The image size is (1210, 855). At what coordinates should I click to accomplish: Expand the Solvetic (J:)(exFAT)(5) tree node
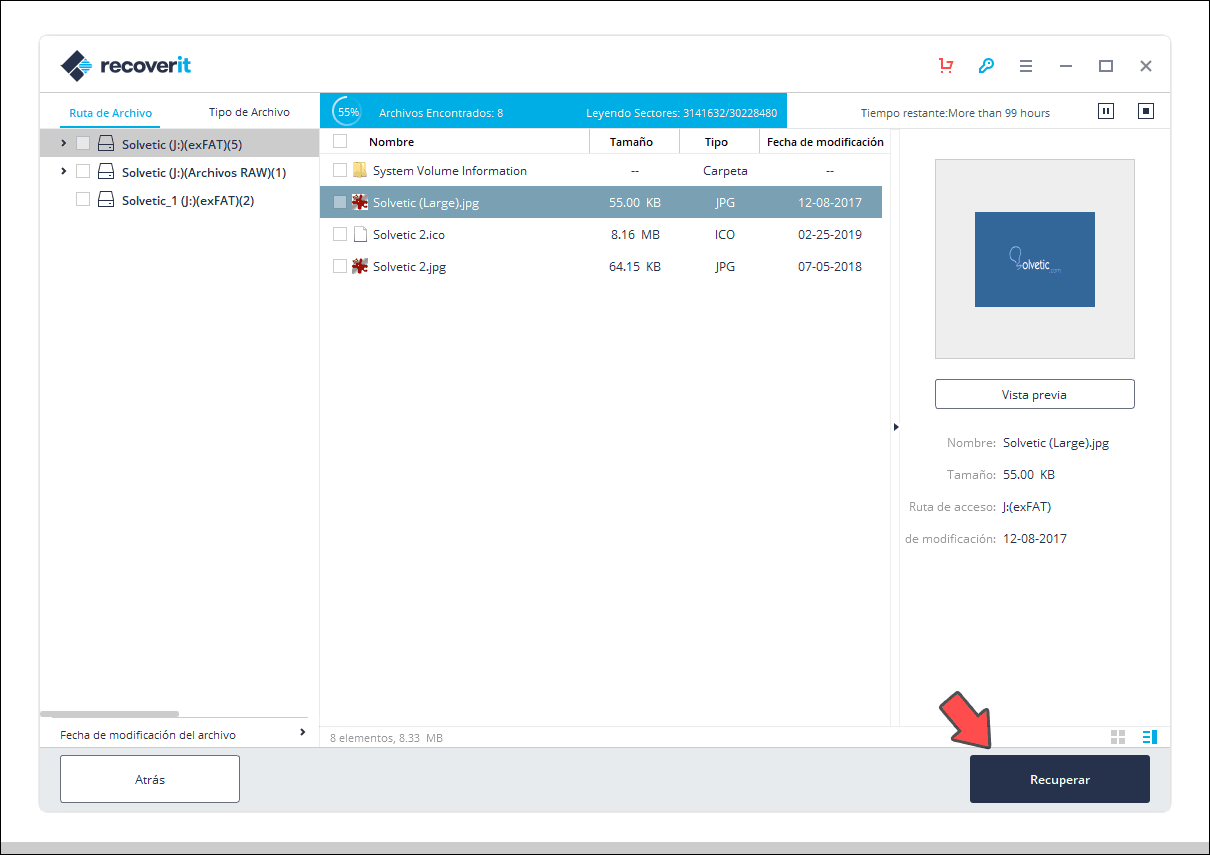click(x=64, y=143)
